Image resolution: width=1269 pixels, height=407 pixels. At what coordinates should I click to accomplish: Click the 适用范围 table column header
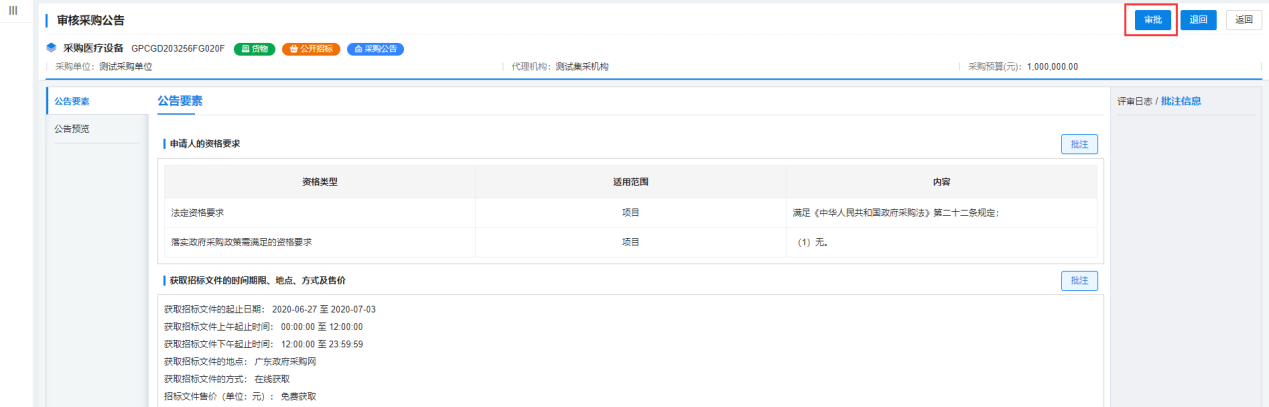pos(630,182)
